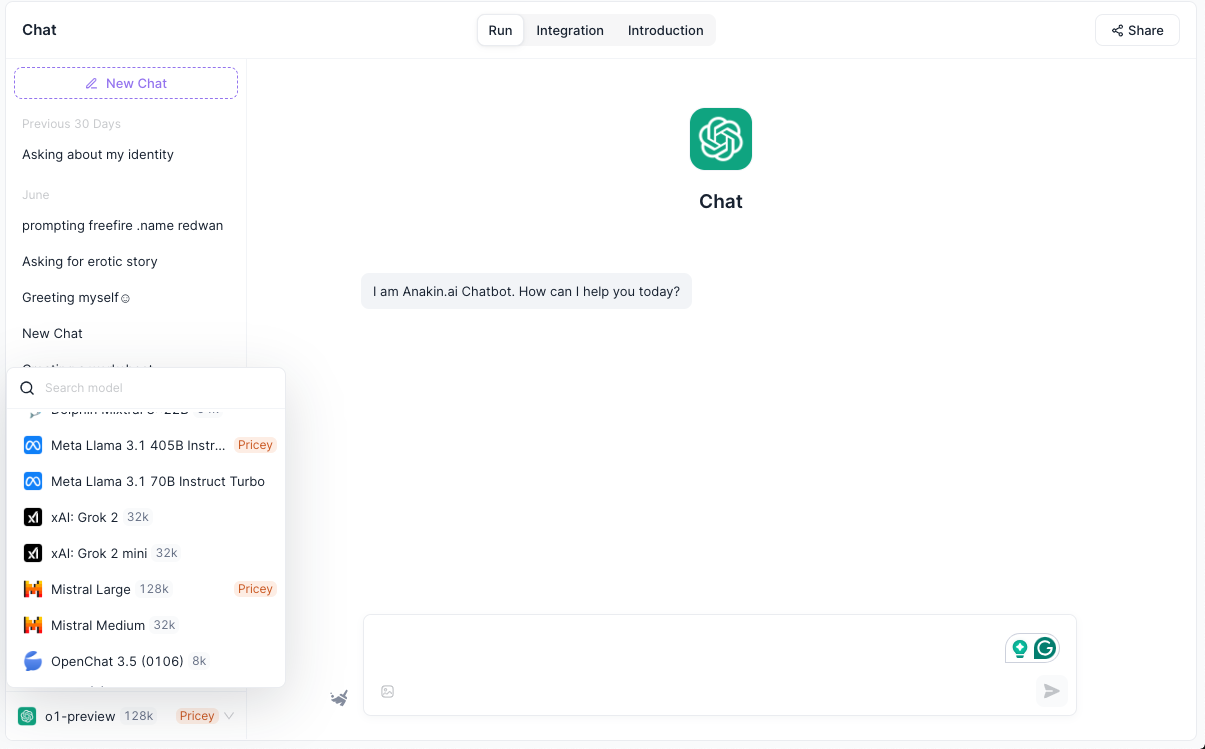Screen dimensions: 1205x749
Task: Click the pencil icon in New Chat
Action: pyautogui.click(x=92, y=83)
